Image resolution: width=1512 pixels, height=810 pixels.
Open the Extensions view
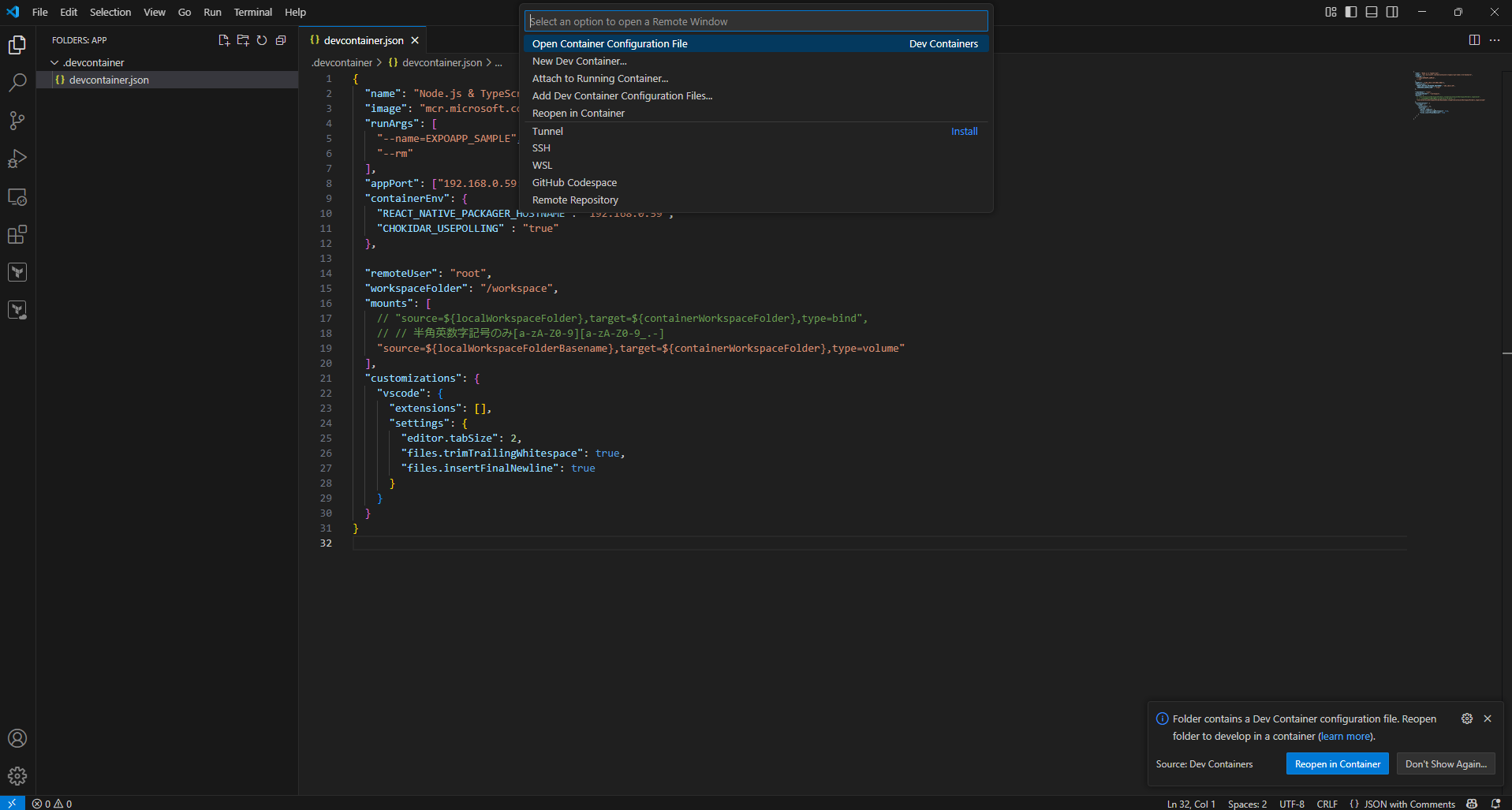click(x=17, y=234)
